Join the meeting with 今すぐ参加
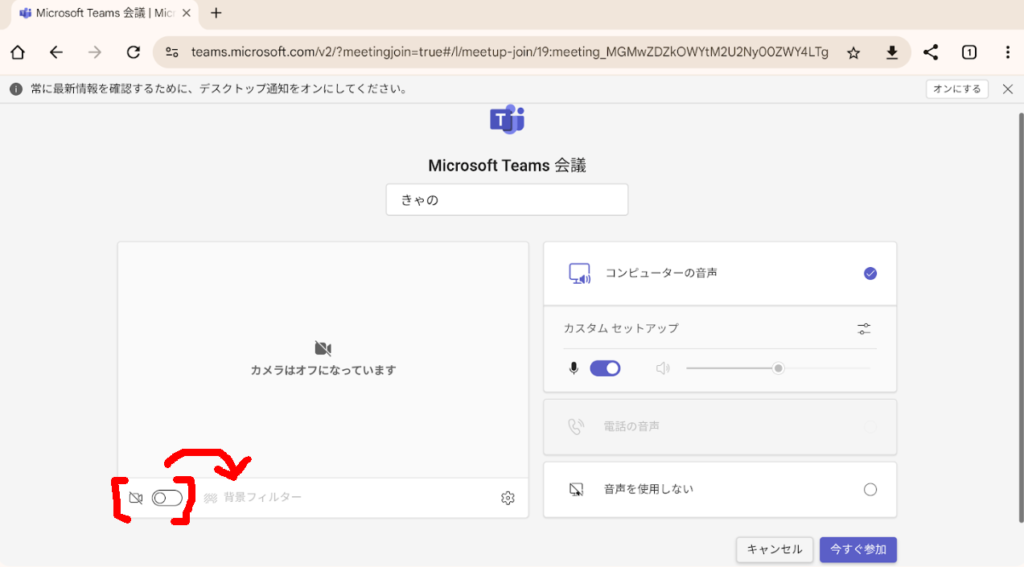1024x567 pixels. [x=858, y=549]
